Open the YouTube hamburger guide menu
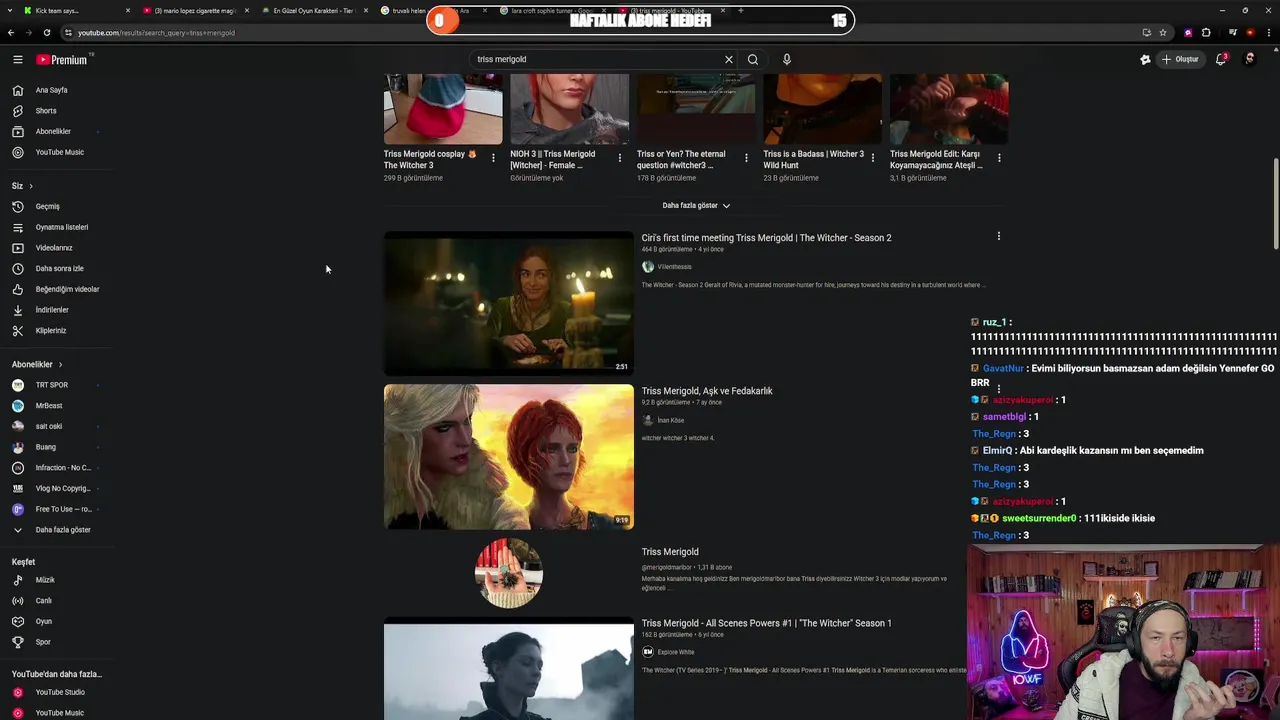Screen dimensions: 1280x720 click(17, 60)
